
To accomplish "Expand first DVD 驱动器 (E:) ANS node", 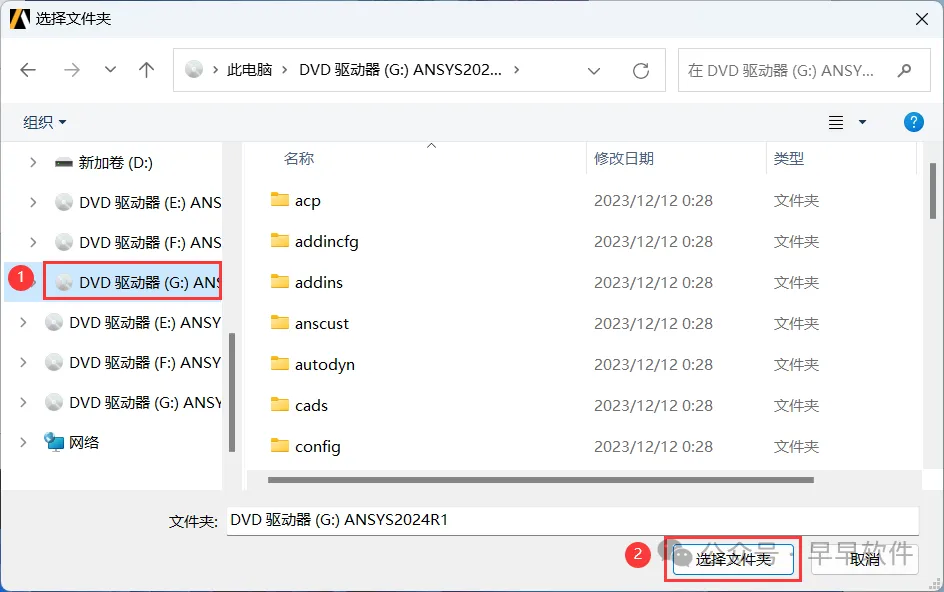I will pos(33,203).
